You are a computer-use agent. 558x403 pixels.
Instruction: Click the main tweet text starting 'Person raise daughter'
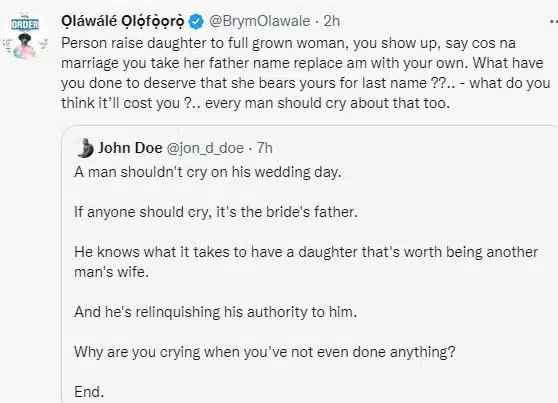click(306, 73)
